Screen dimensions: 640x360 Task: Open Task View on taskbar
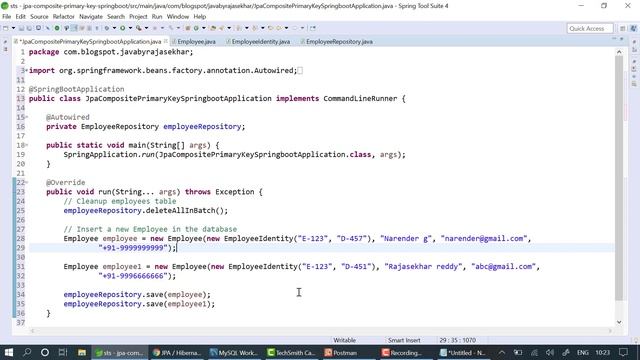pyautogui.click(x=62, y=352)
